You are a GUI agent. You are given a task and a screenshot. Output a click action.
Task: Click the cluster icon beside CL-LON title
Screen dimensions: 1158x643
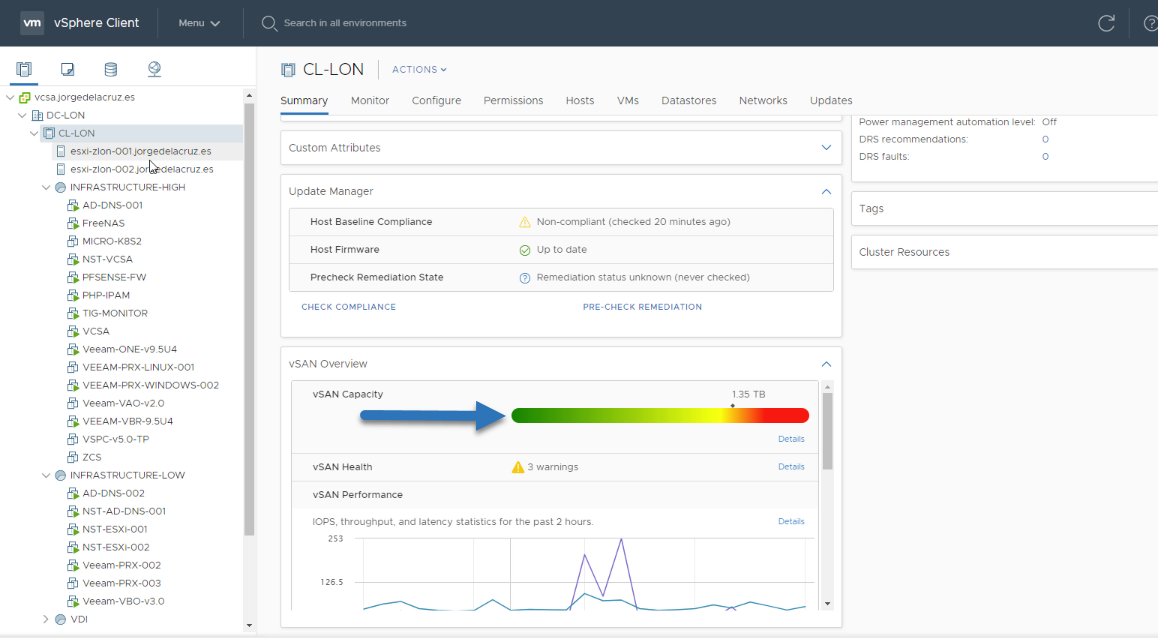coord(288,69)
